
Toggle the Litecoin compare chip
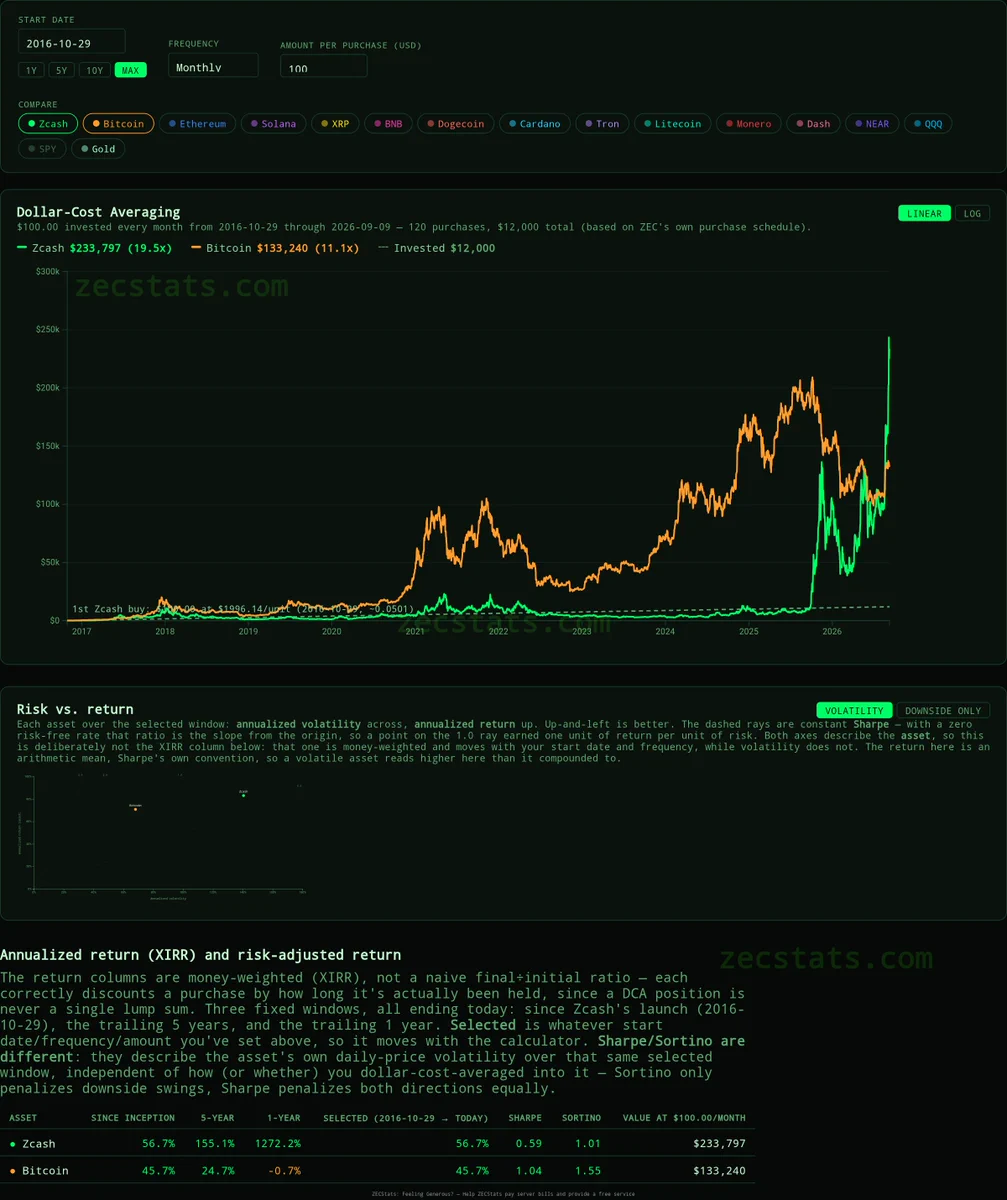[x=672, y=124]
